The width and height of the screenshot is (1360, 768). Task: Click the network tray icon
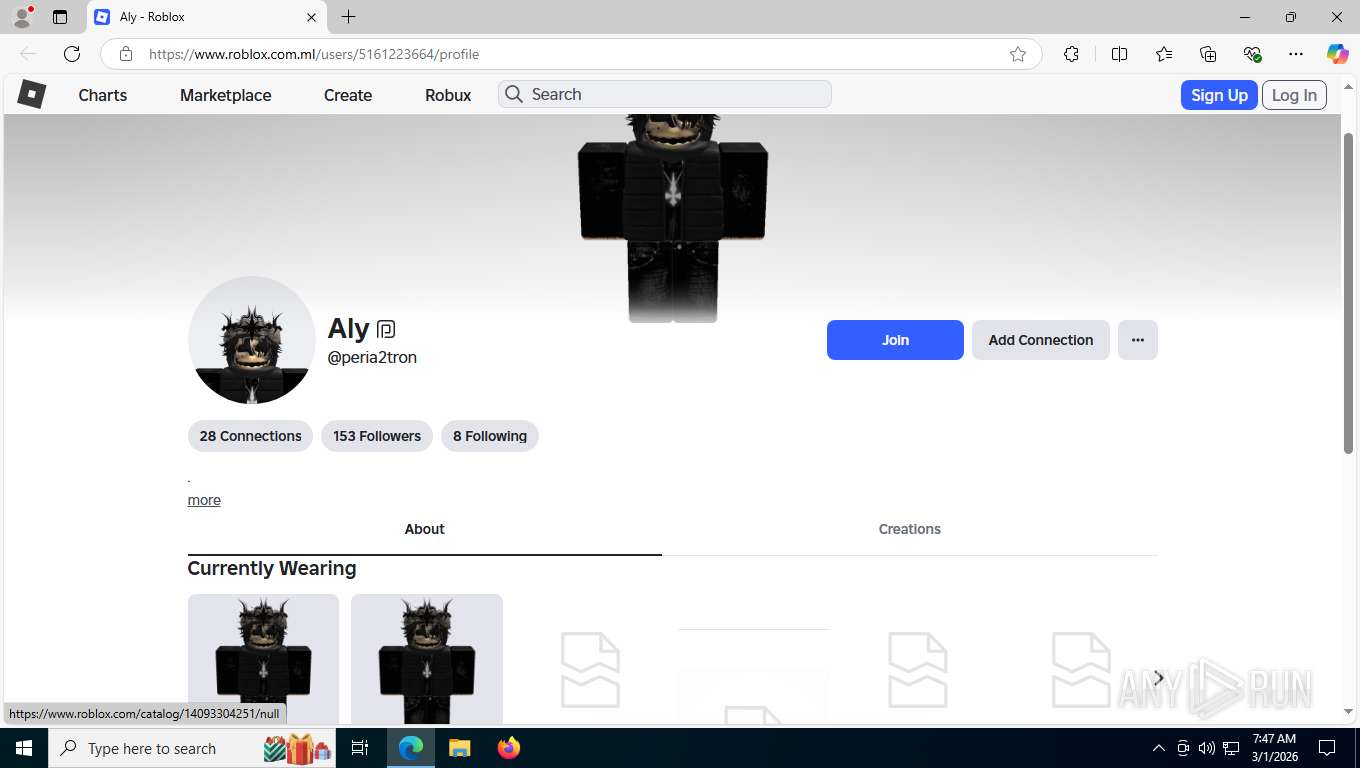click(1230, 748)
